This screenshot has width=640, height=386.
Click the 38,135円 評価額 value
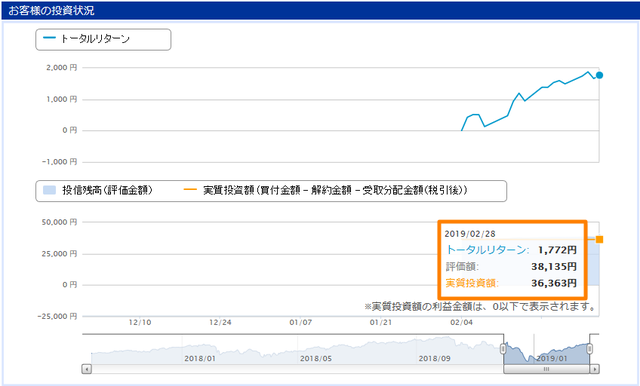554,266
